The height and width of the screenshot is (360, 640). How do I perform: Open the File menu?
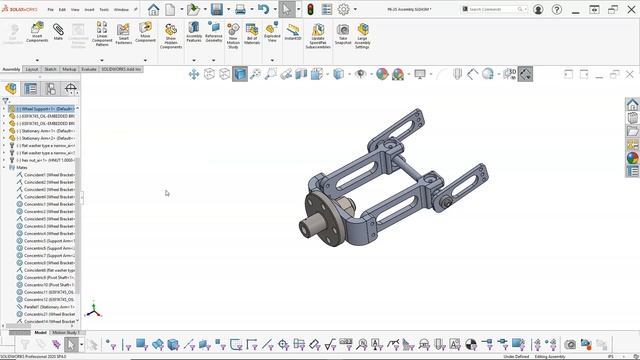[50, 9]
